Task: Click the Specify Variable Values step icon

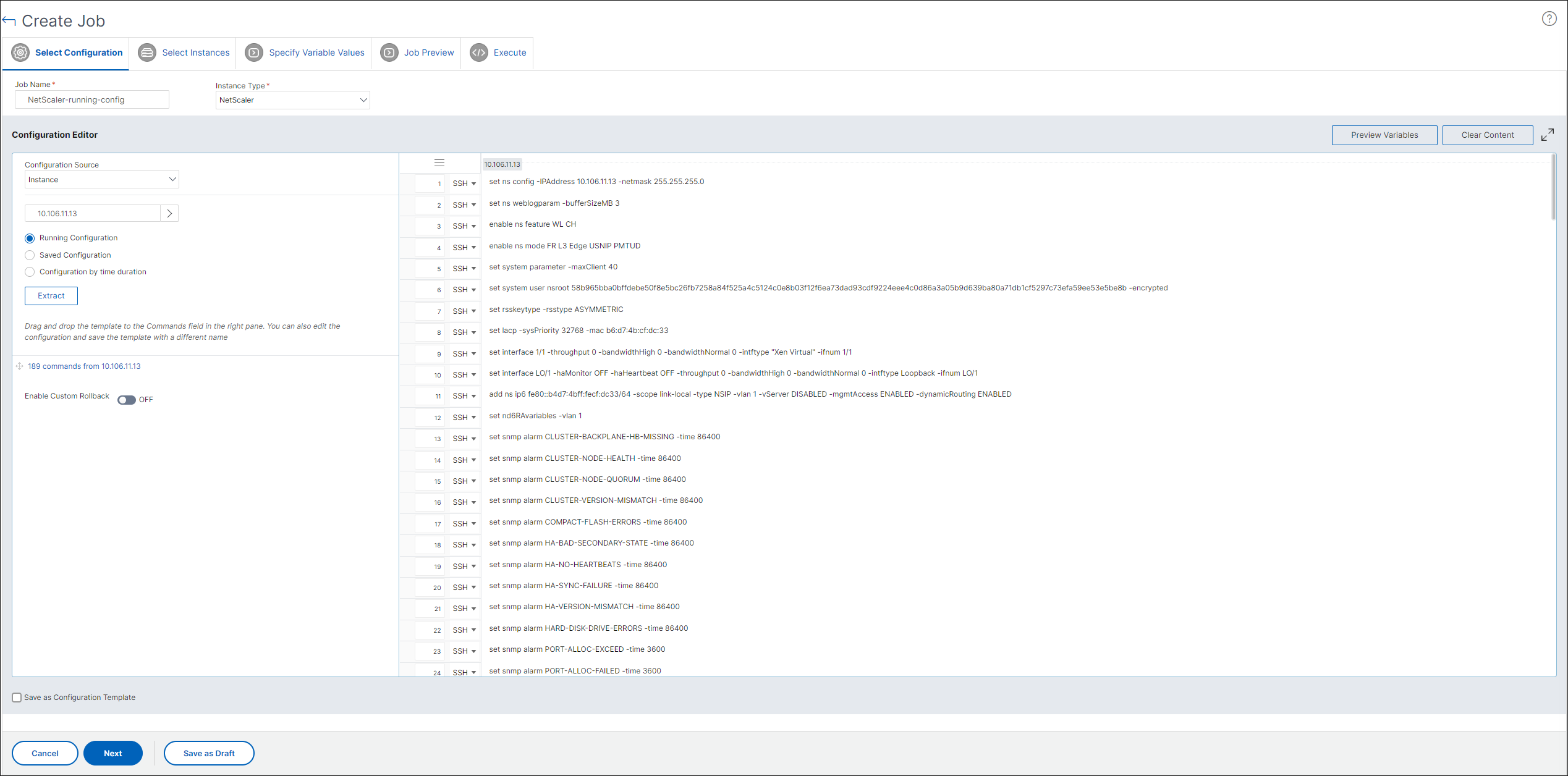Action: pos(254,53)
